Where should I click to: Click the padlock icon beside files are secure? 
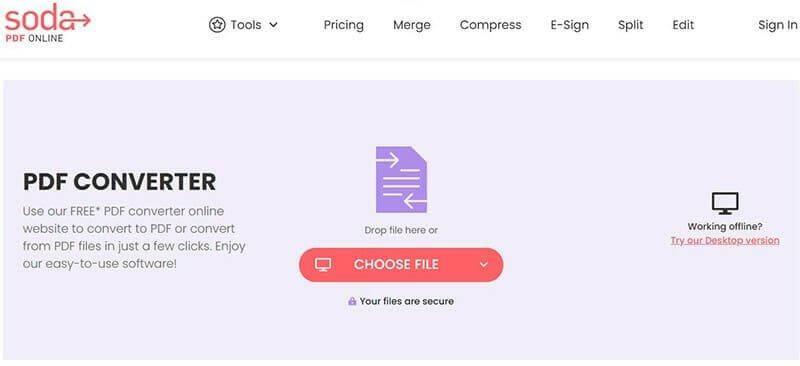352,301
